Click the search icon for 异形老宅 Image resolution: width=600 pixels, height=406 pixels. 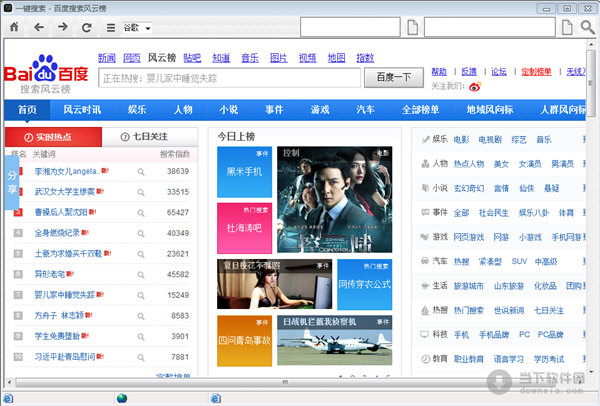(141, 275)
